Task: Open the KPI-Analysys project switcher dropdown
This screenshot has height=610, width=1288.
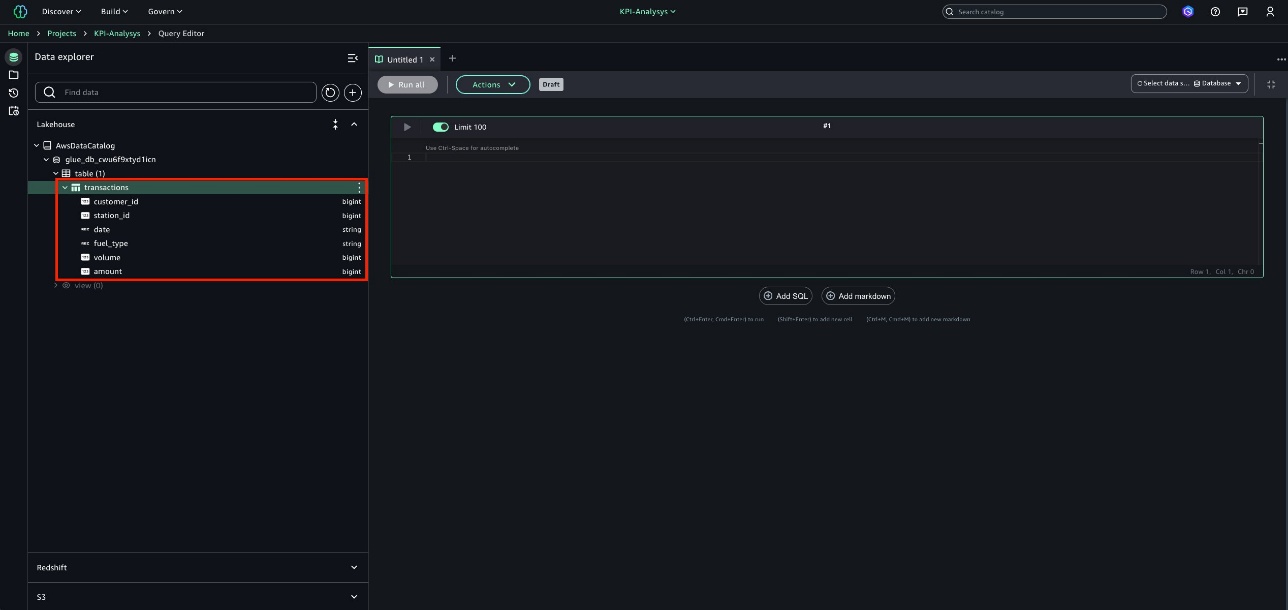Action: (x=648, y=11)
